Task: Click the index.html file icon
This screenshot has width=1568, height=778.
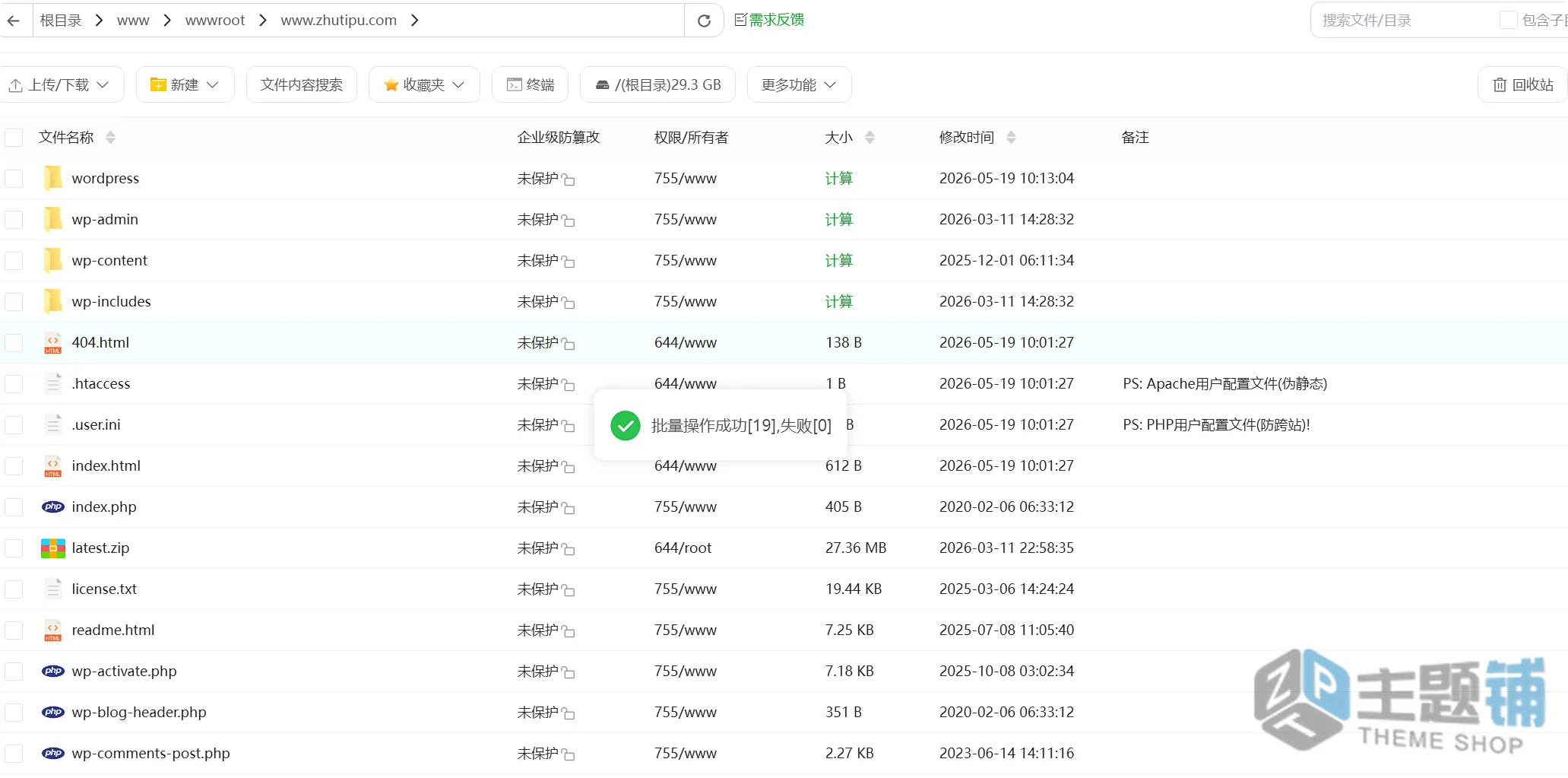Action: pos(52,466)
